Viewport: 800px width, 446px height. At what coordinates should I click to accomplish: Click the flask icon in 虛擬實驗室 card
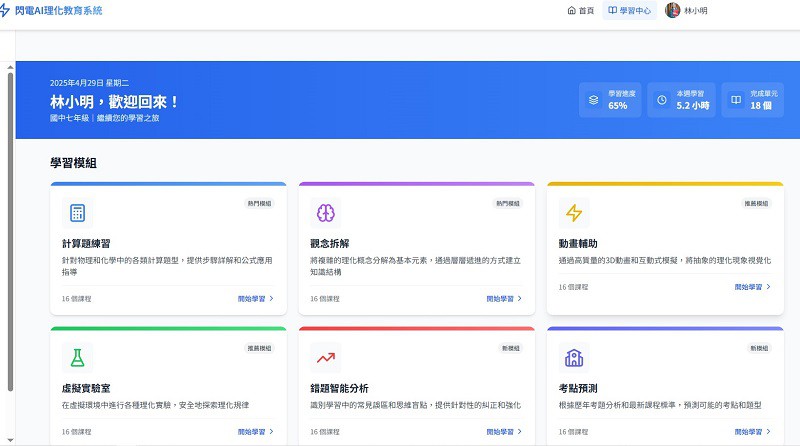pyautogui.click(x=77, y=357)
